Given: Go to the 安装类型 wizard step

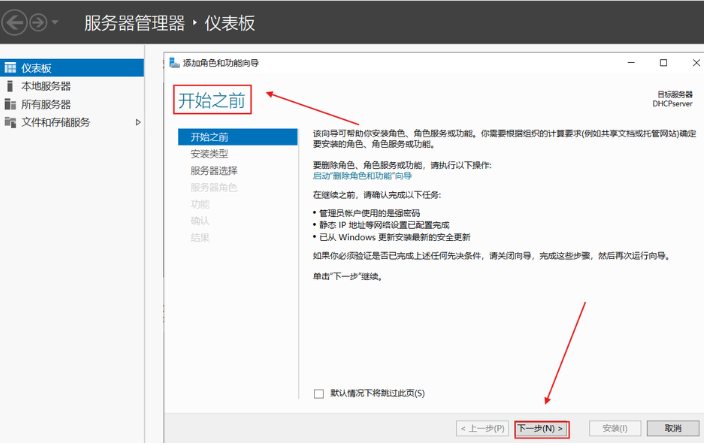Looking at the screenshot, I should tap(209, 154).
